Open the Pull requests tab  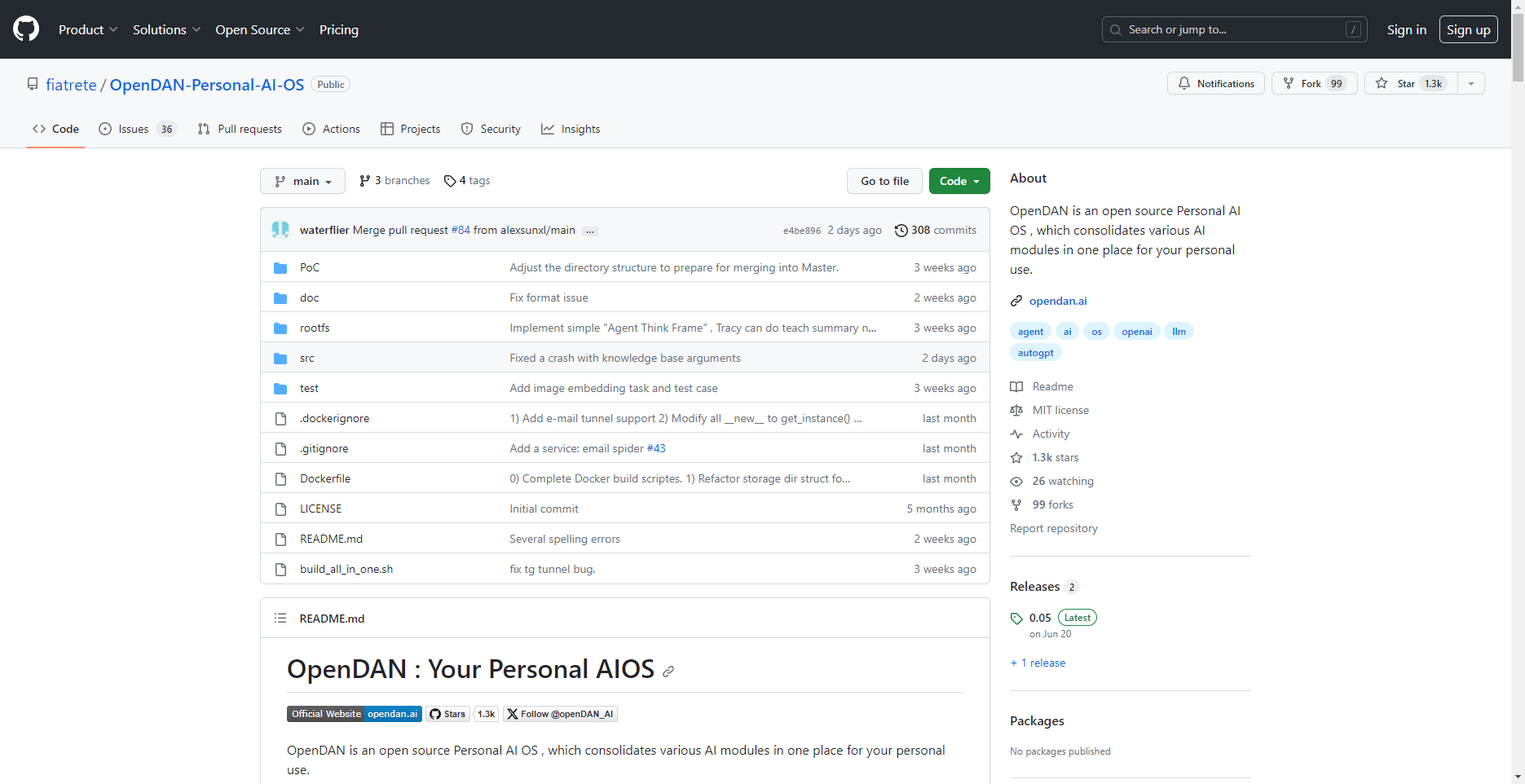pyautogui.click(x=240, y=129)
